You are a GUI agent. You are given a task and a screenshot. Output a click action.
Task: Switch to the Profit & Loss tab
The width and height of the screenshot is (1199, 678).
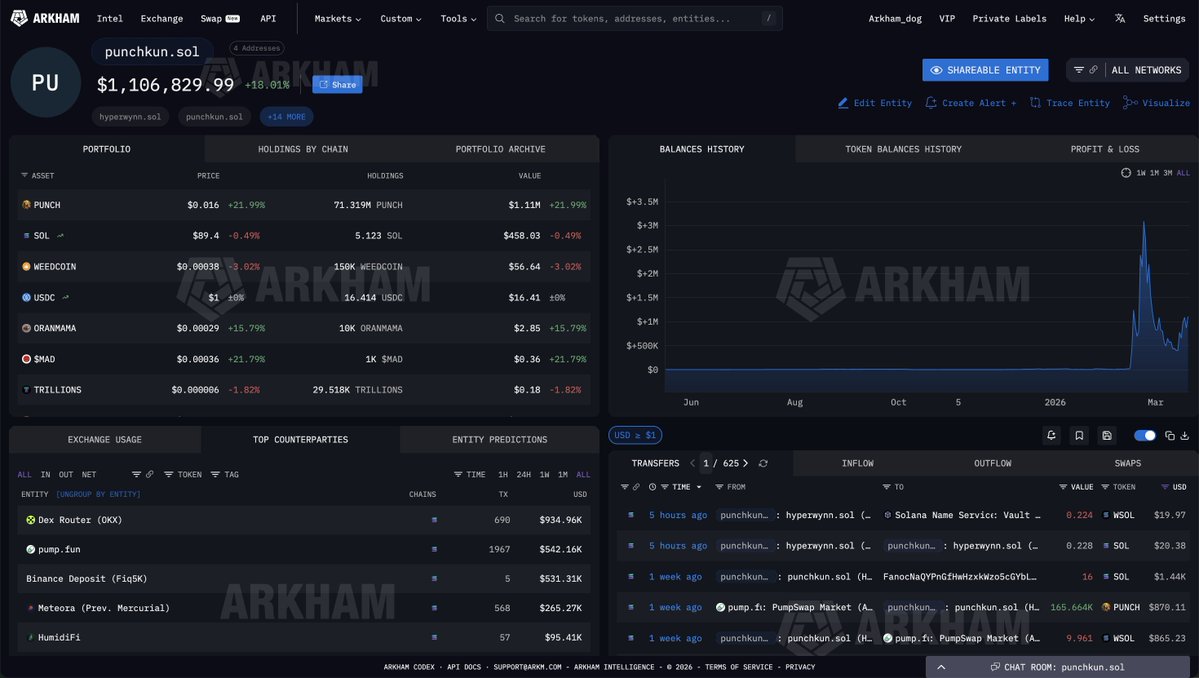tap(1104, 149)
